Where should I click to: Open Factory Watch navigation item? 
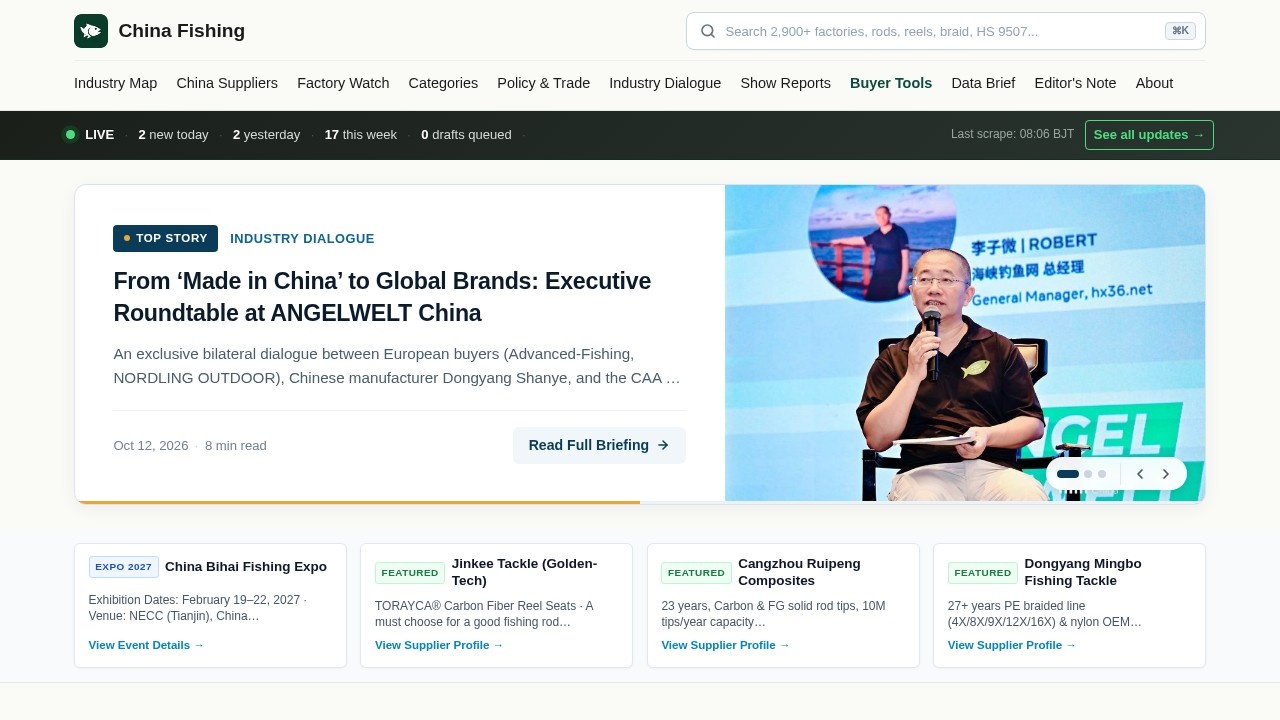(x=343, y=83)
